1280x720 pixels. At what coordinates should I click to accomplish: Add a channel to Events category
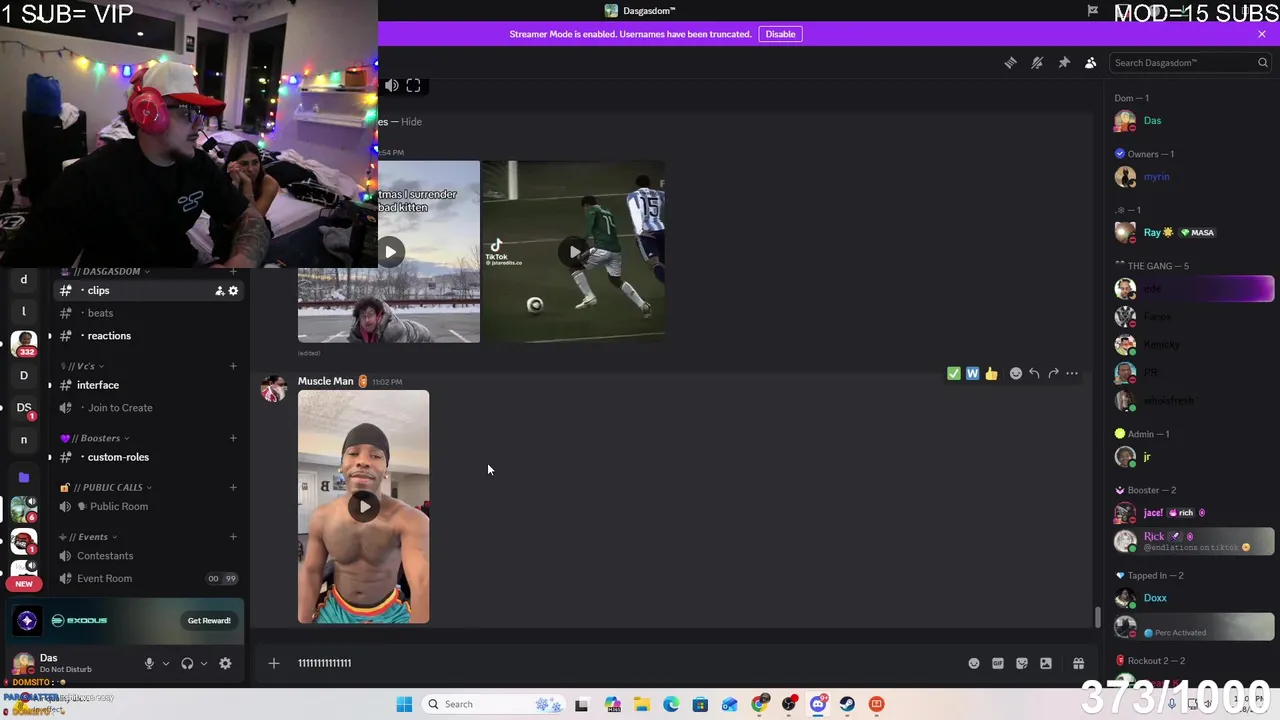tap(233, 537)
